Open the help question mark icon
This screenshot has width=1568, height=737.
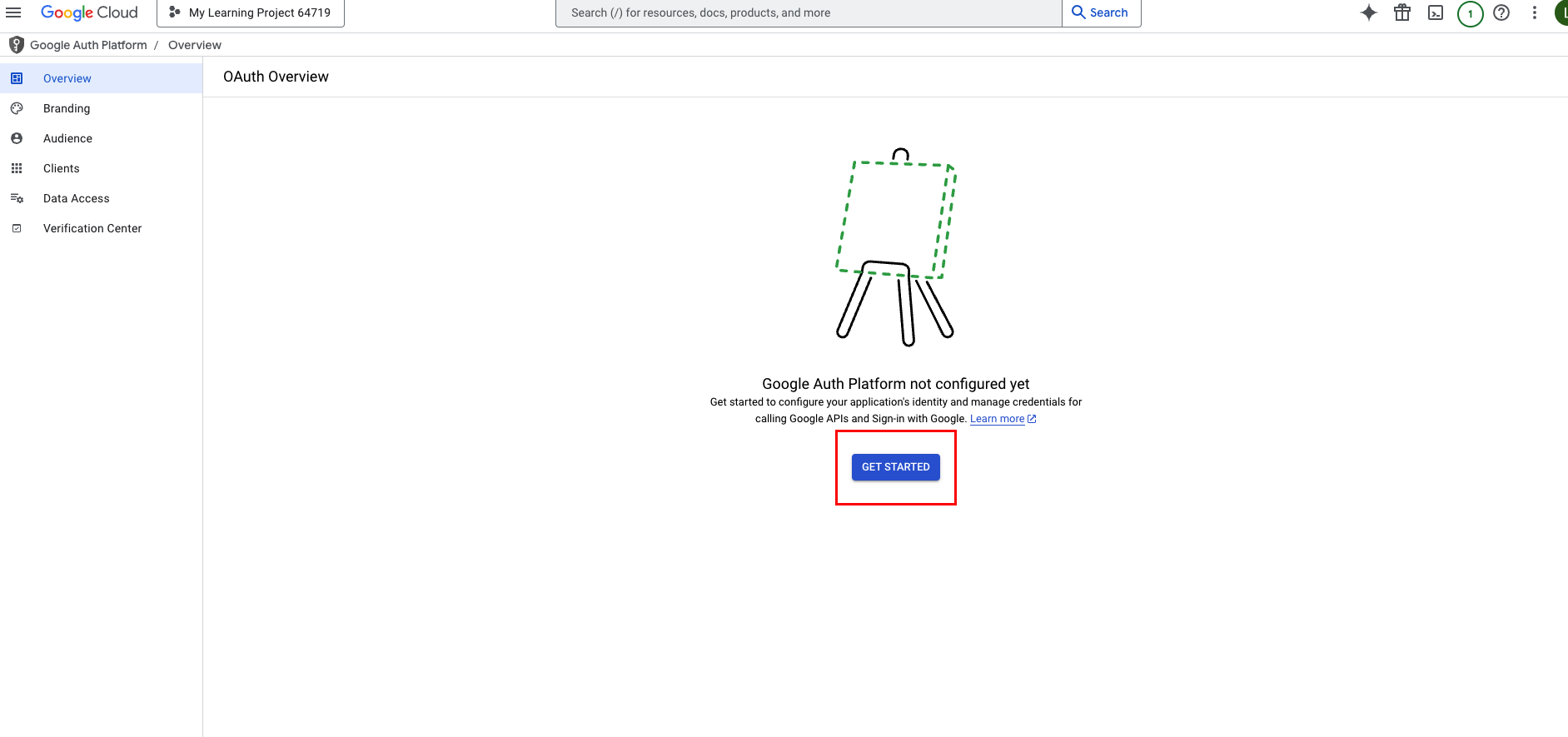1501,12
